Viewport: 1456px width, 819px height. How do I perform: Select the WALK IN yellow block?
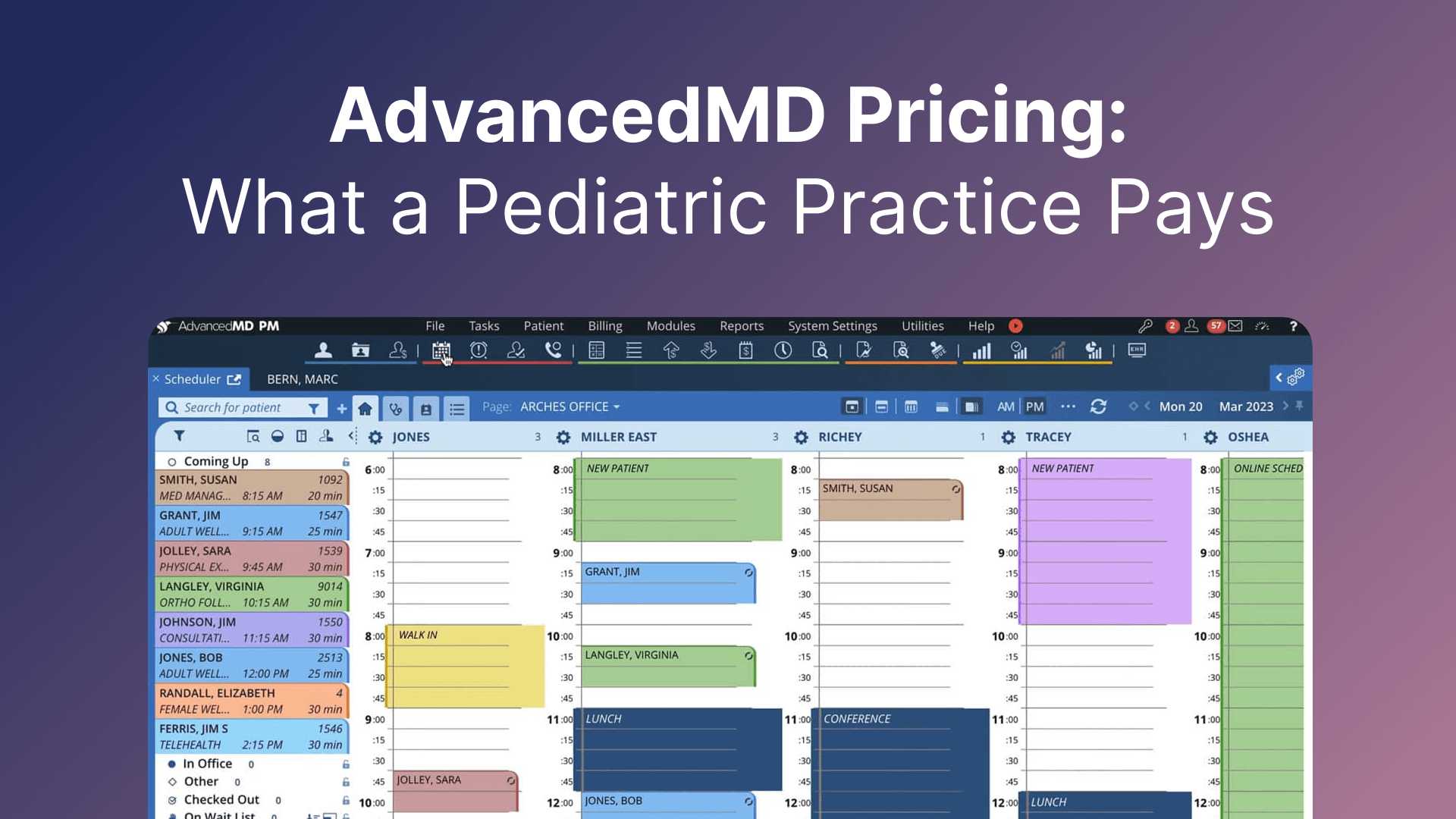click(x=465, y=666)
